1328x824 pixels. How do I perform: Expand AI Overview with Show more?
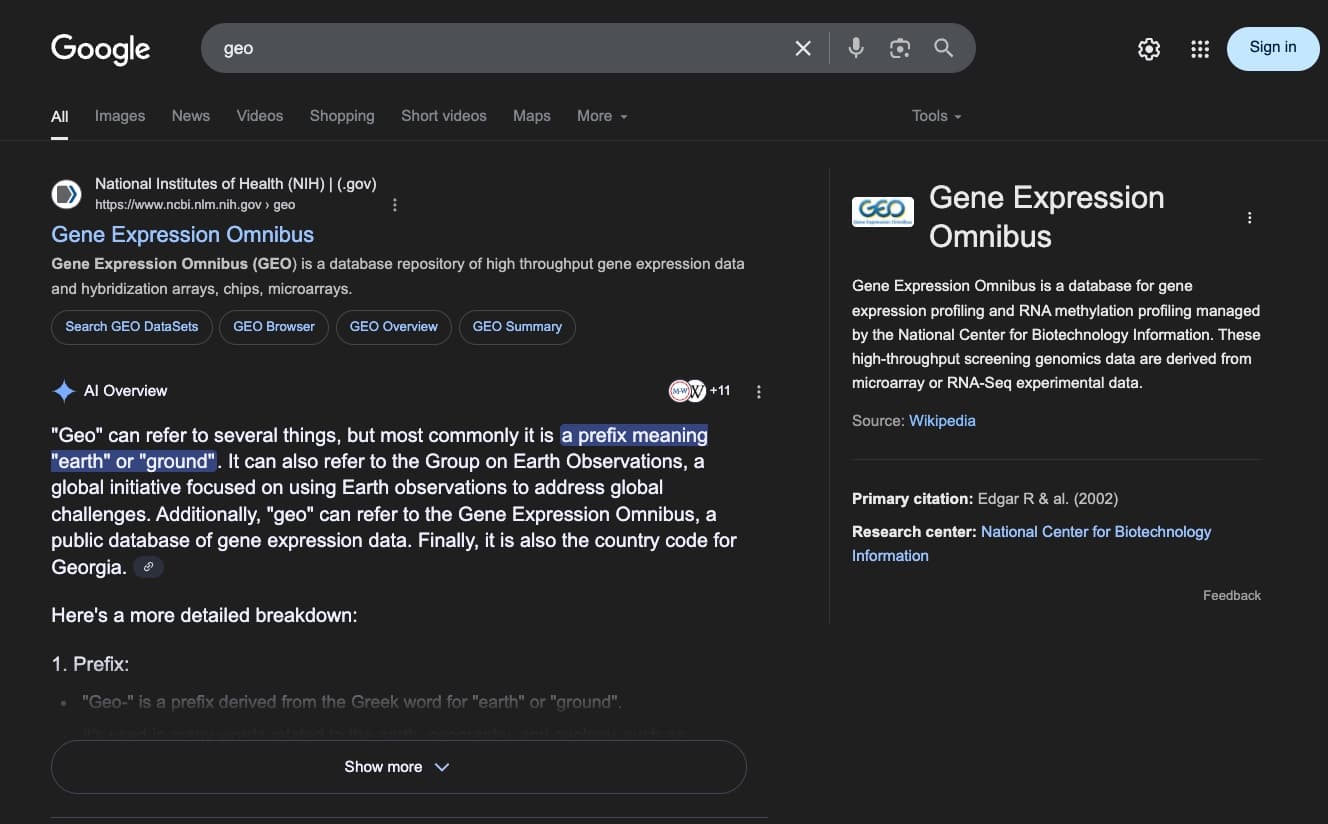(399, 767)
